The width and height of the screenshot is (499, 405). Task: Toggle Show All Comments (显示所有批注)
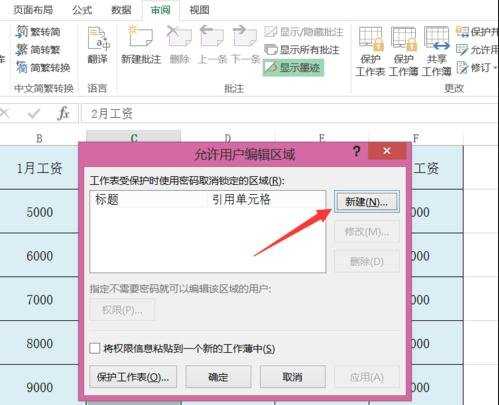pos(302,50)
